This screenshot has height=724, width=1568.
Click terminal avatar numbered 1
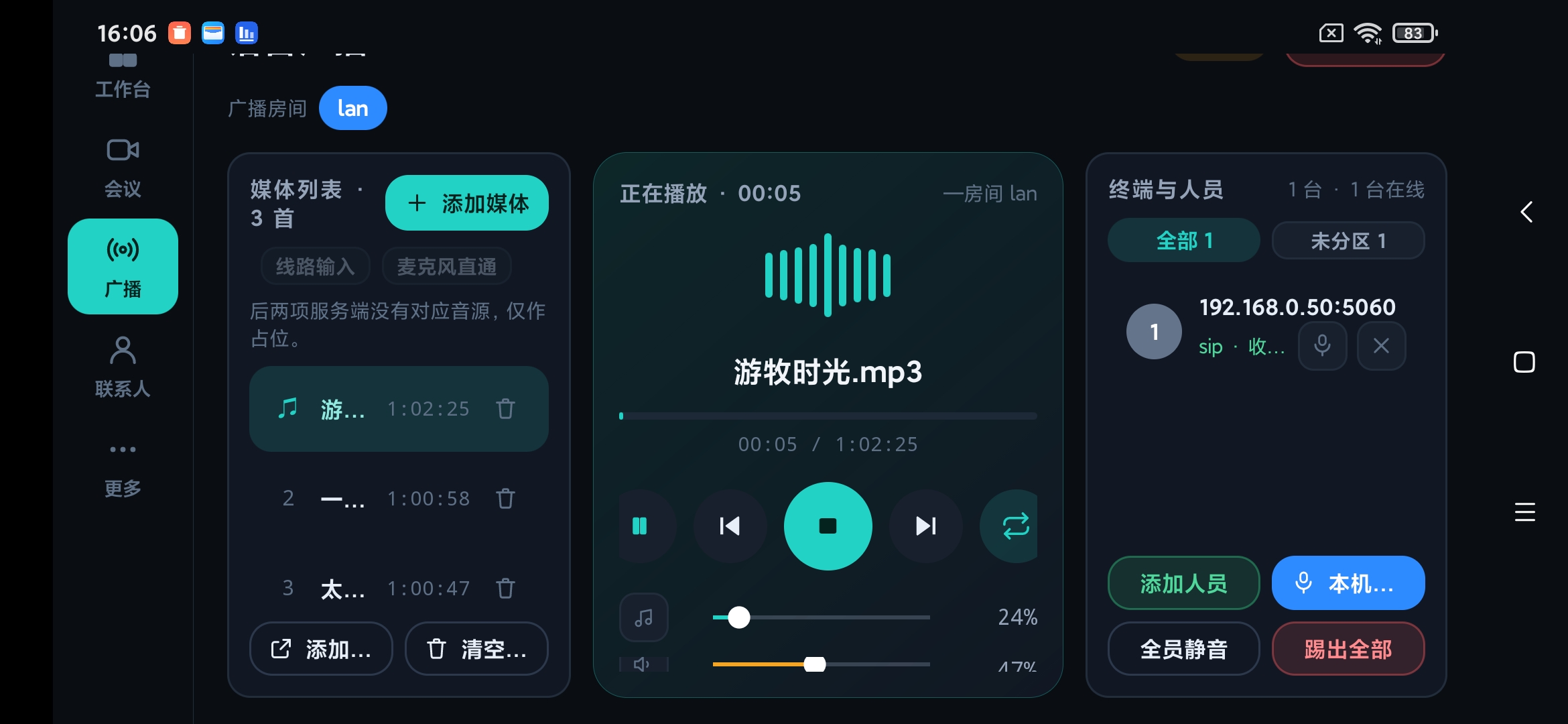(1154, 331)
